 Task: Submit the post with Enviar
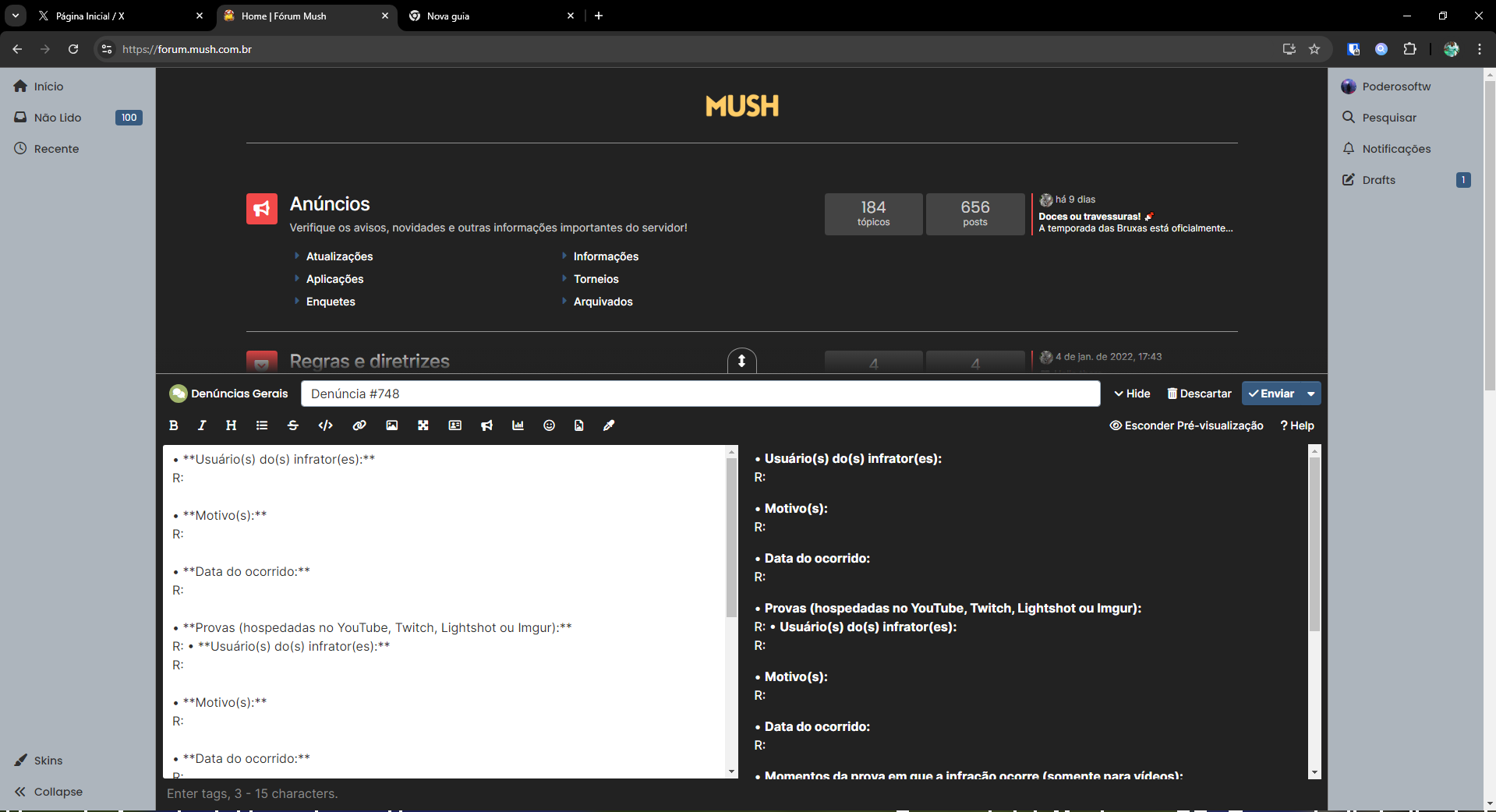[x=1271, y=394]
